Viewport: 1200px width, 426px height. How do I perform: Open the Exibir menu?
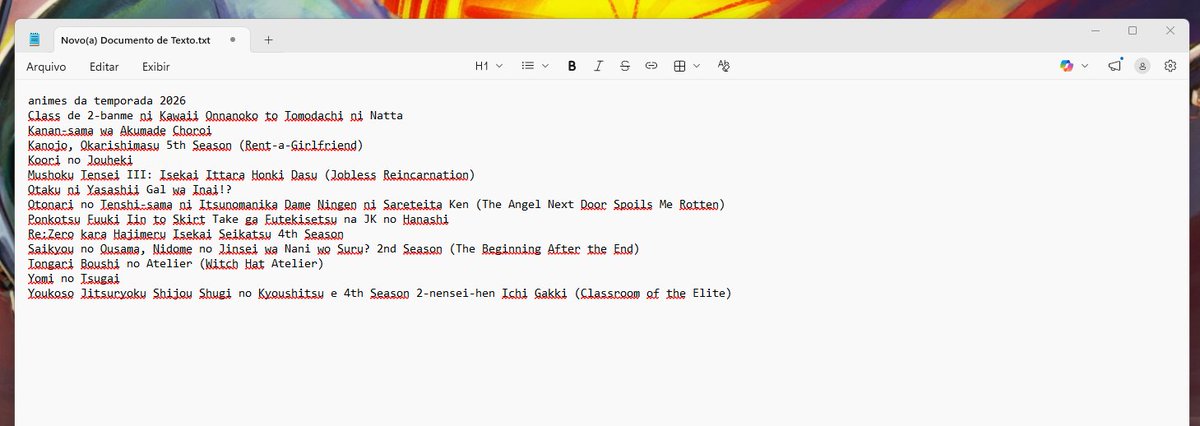coord(156,67)
